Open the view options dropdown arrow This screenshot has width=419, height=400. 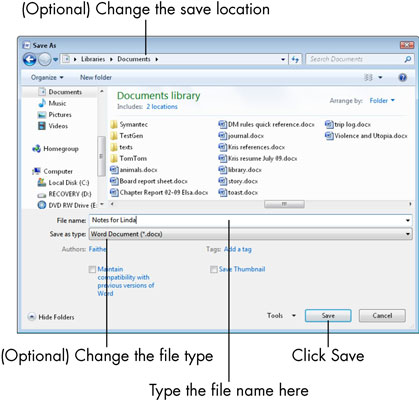point(380,78)
